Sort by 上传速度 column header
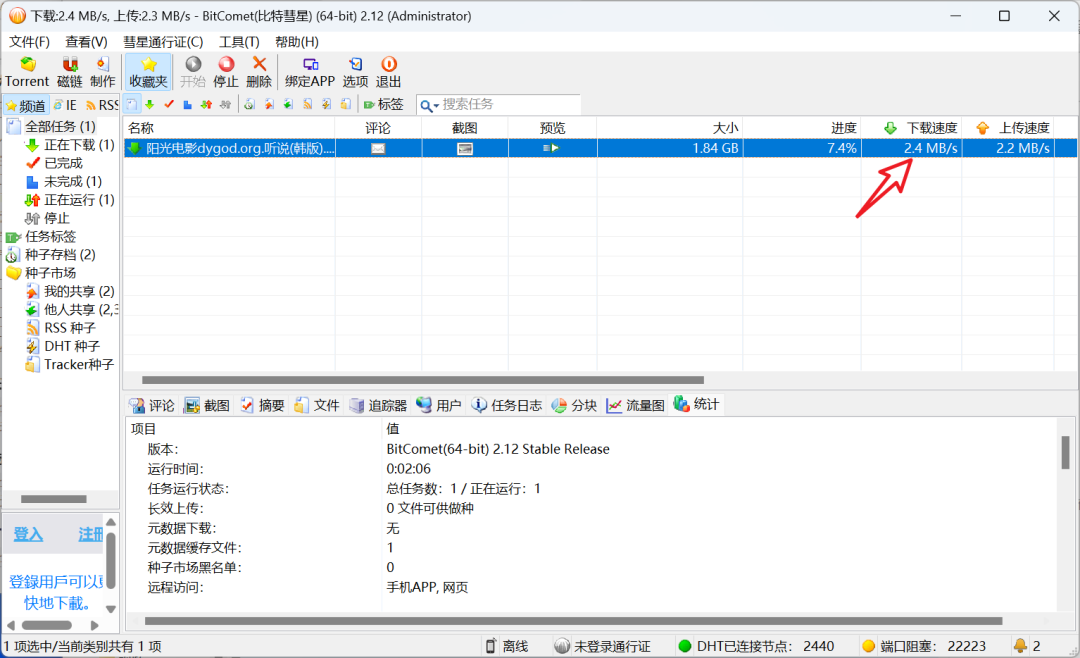This screenshot has width=1080, height=658. tap(1008, 127)
